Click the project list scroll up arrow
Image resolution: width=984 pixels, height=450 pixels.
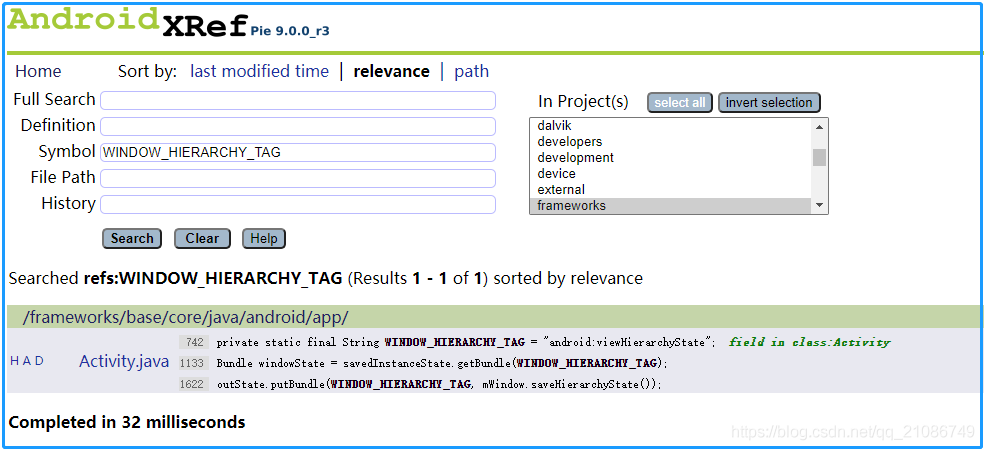[x=819, y=126]
